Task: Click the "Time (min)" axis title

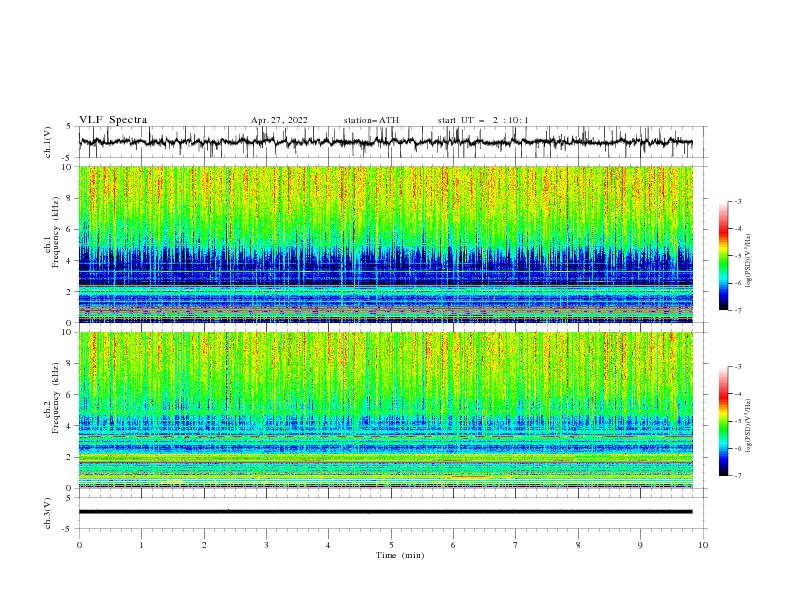Action: (400, 555)
